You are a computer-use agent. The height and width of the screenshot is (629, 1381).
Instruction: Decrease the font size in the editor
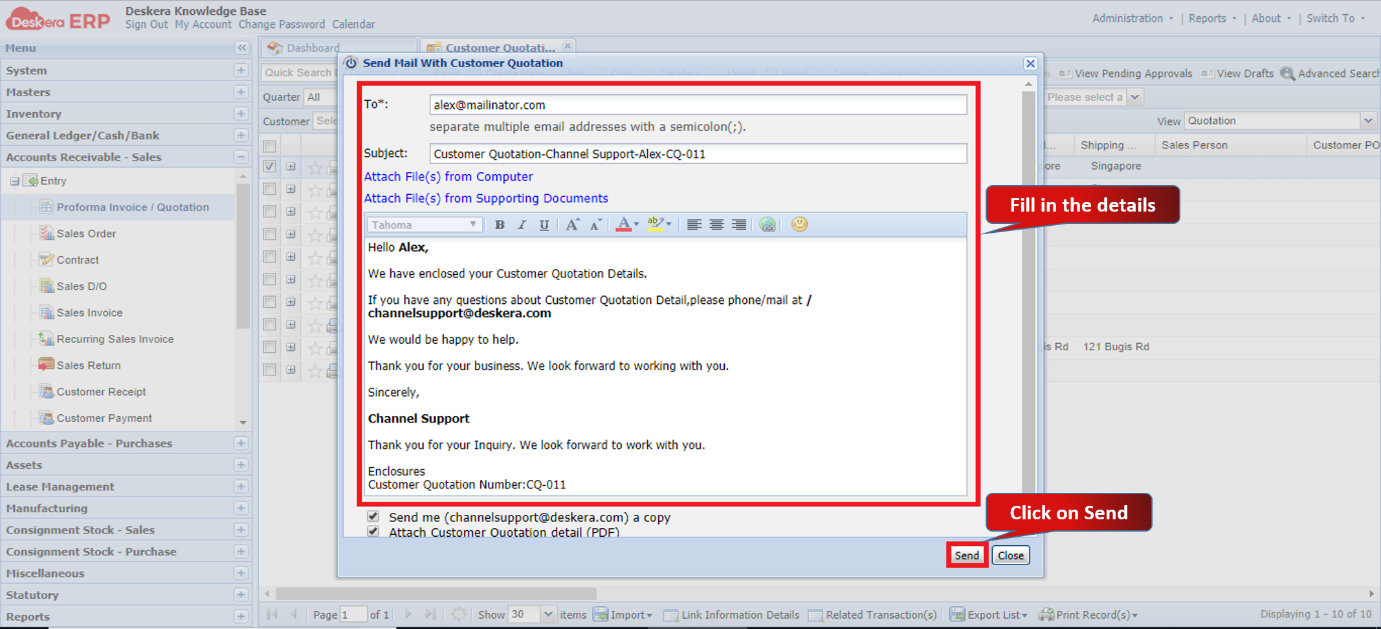(x=595, y=225)
